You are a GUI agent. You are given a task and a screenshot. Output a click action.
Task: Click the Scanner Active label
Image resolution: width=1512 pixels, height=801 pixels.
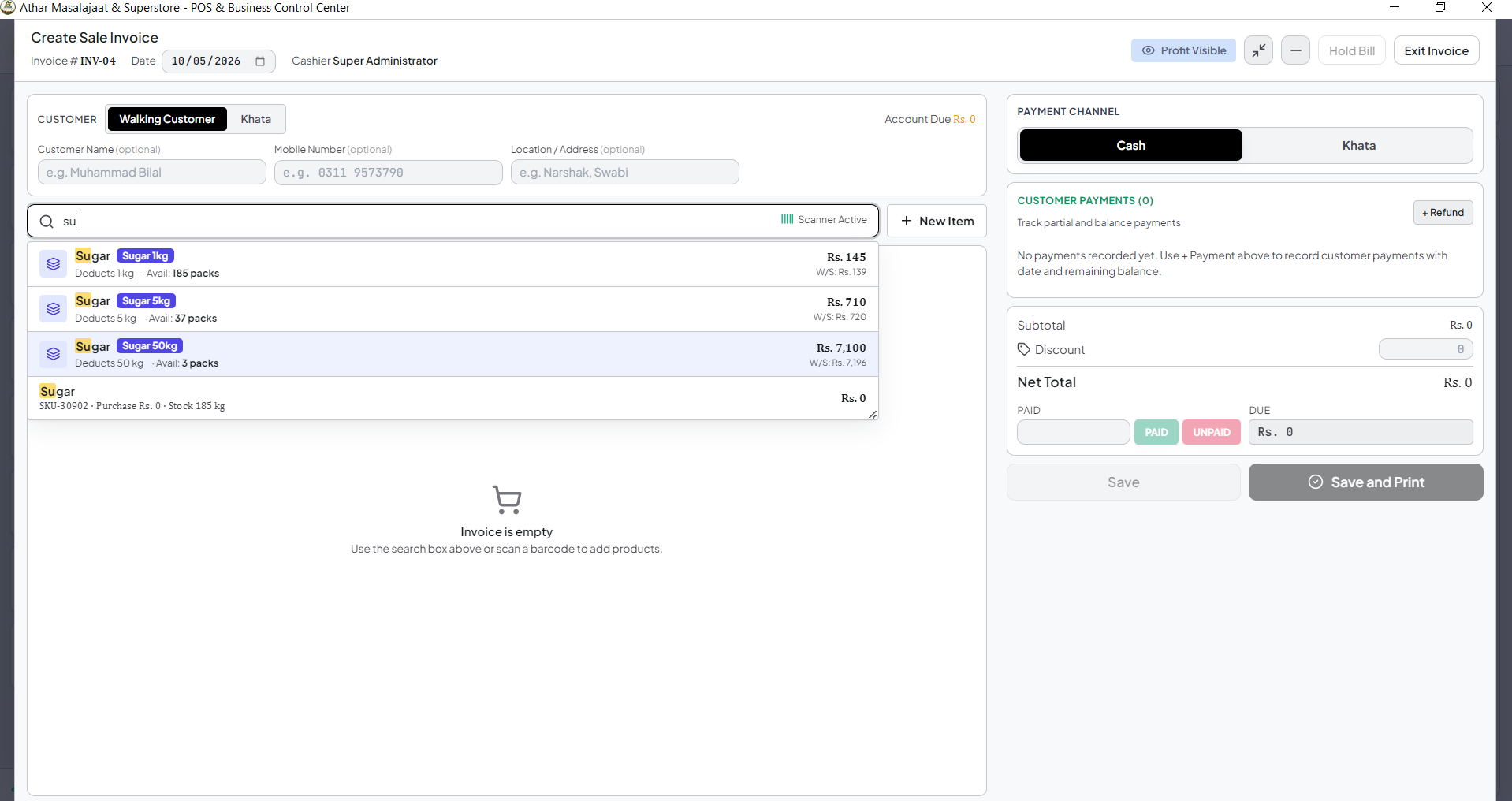832,220
